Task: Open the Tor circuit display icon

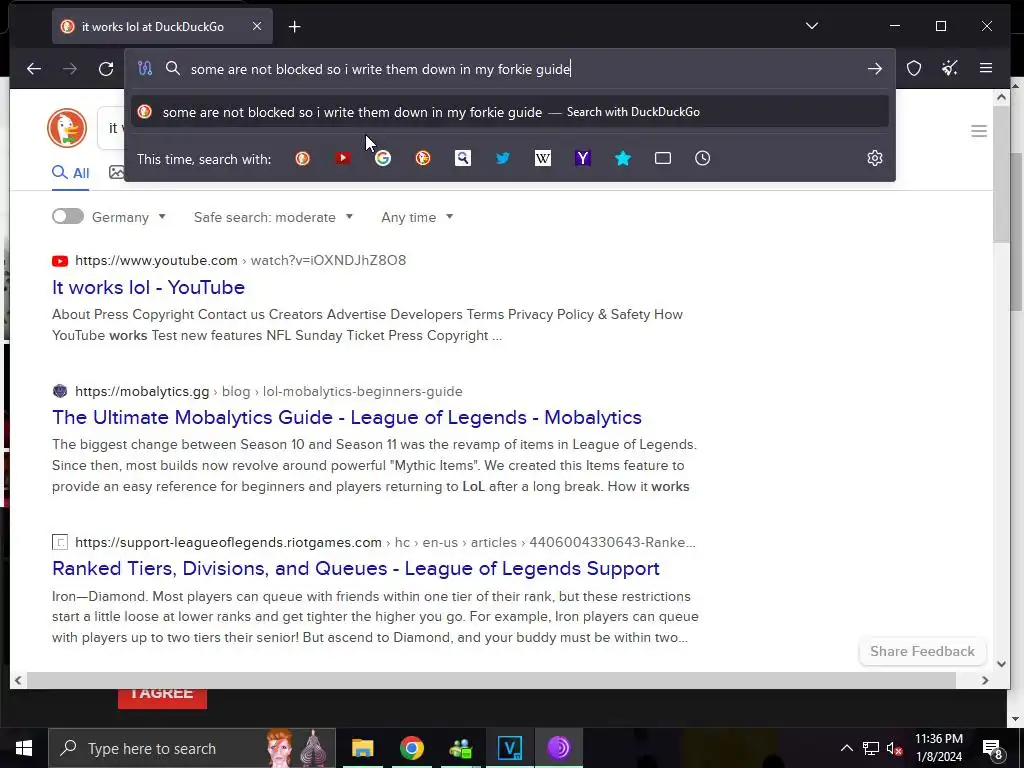Action: click(145, 69)
